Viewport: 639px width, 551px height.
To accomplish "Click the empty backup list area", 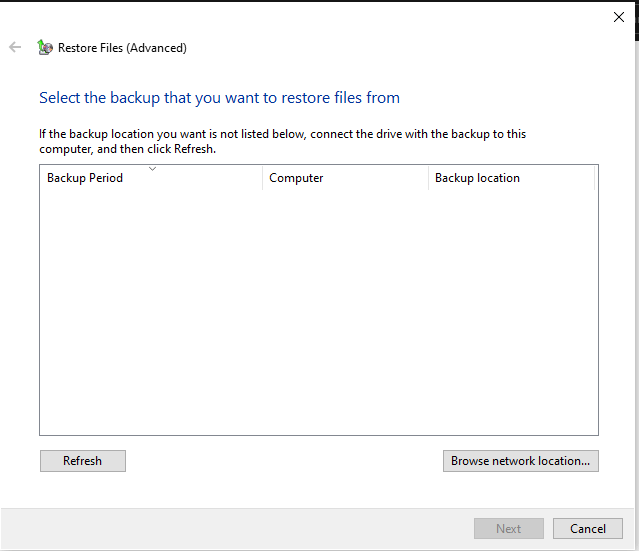I will point(319,312).
